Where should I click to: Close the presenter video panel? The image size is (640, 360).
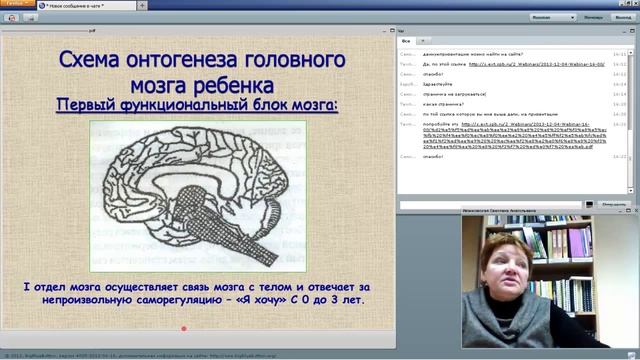point(636,211)
